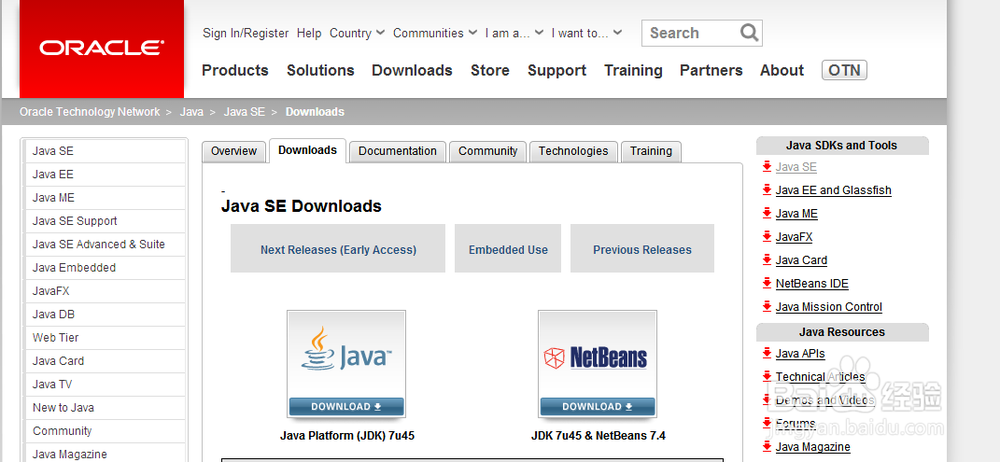
Task: Select Java EE in left sidebar
Action: pyautogui.click(x=105, y=174)
